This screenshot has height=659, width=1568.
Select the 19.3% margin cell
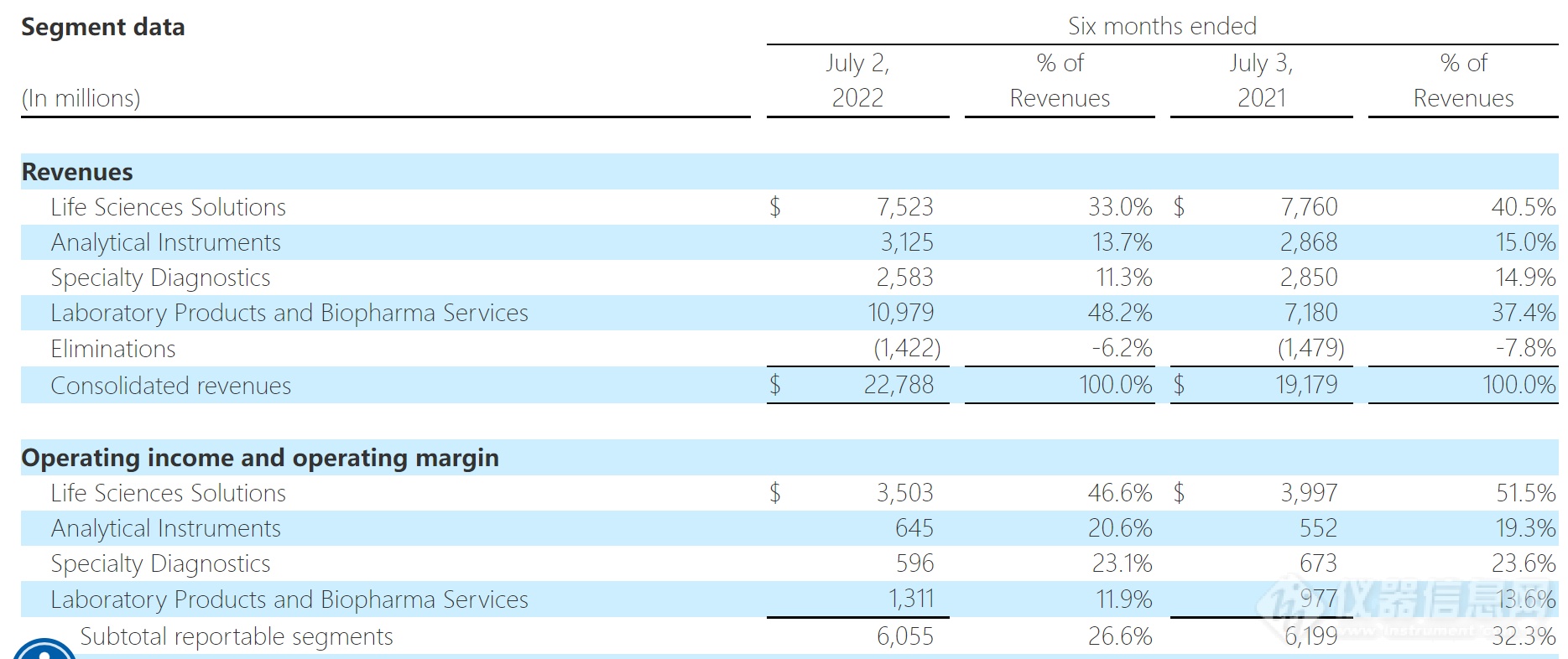[x=1526, y=528]
